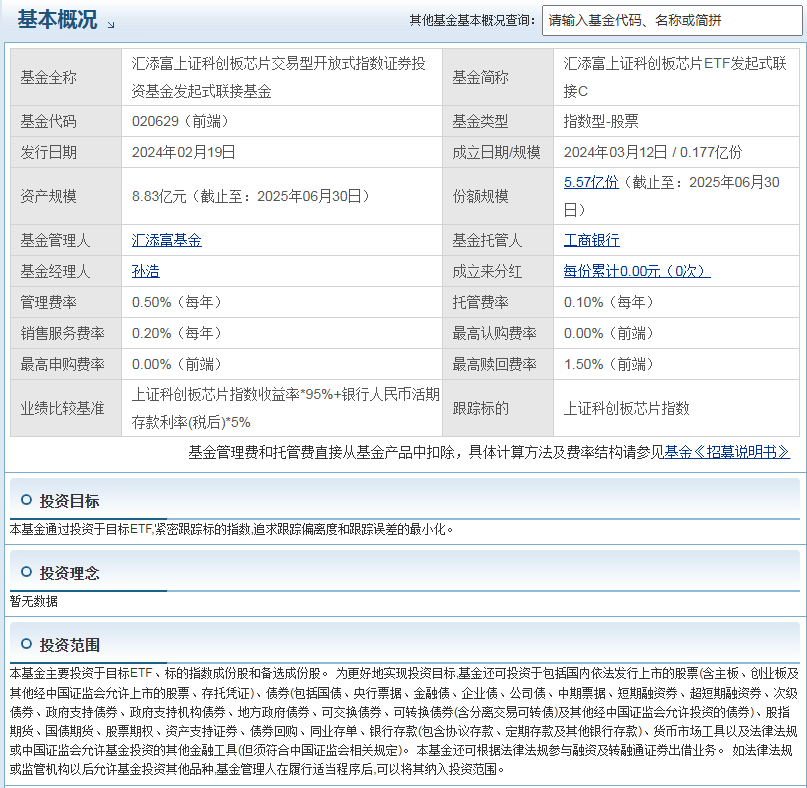Screen dimensions: 807x788
Task: Open the 基金《招募说明书》 prospectus link
Action: tap(727, 452)
